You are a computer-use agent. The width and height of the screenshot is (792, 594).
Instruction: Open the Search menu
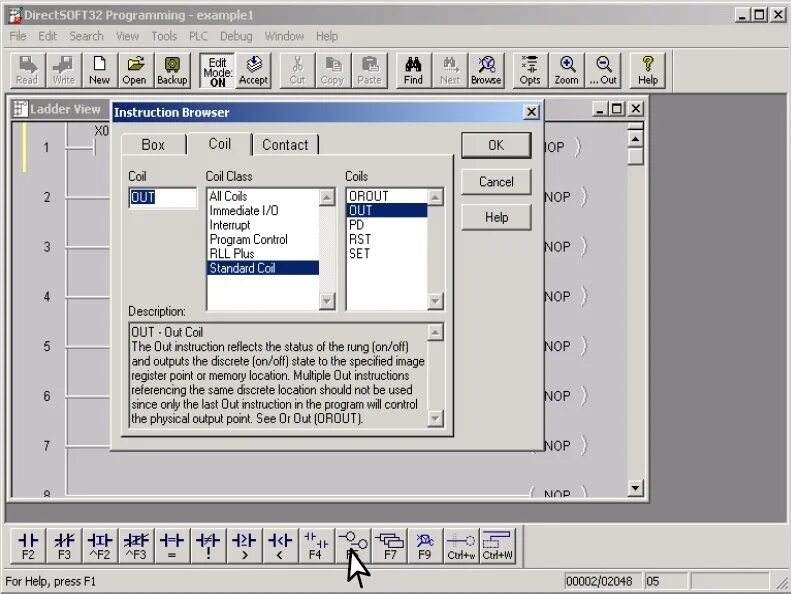tap(86, 36)
